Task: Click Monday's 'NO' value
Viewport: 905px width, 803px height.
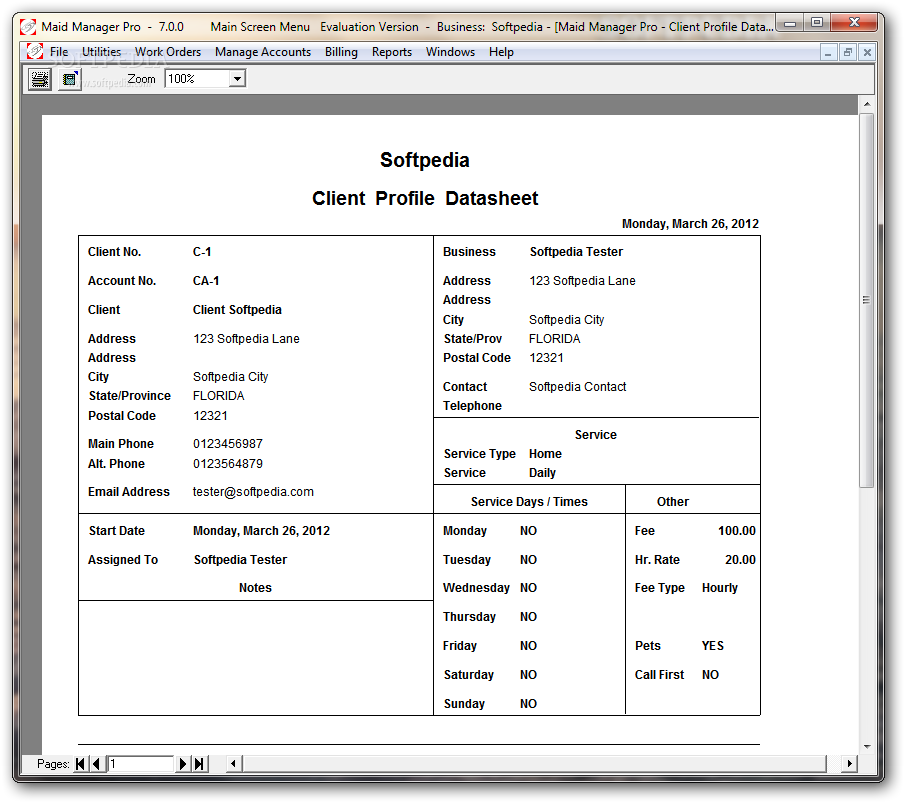Action: click(528, 531)
